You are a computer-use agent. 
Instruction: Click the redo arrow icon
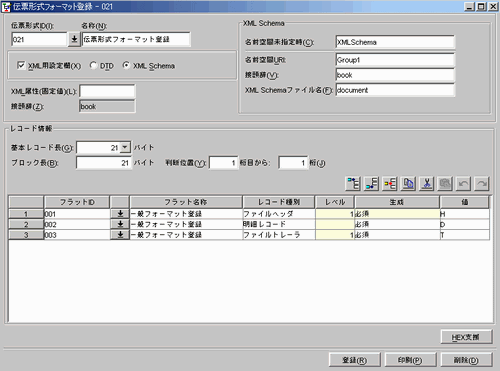pos(481,184)
